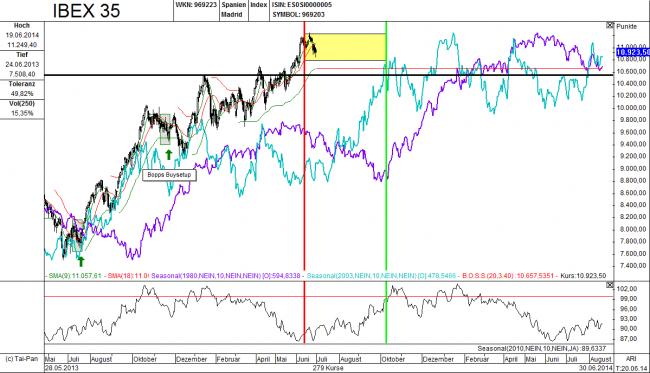
Task: Click the Bopps Buysetup annotation label
Action: point(169,175)
